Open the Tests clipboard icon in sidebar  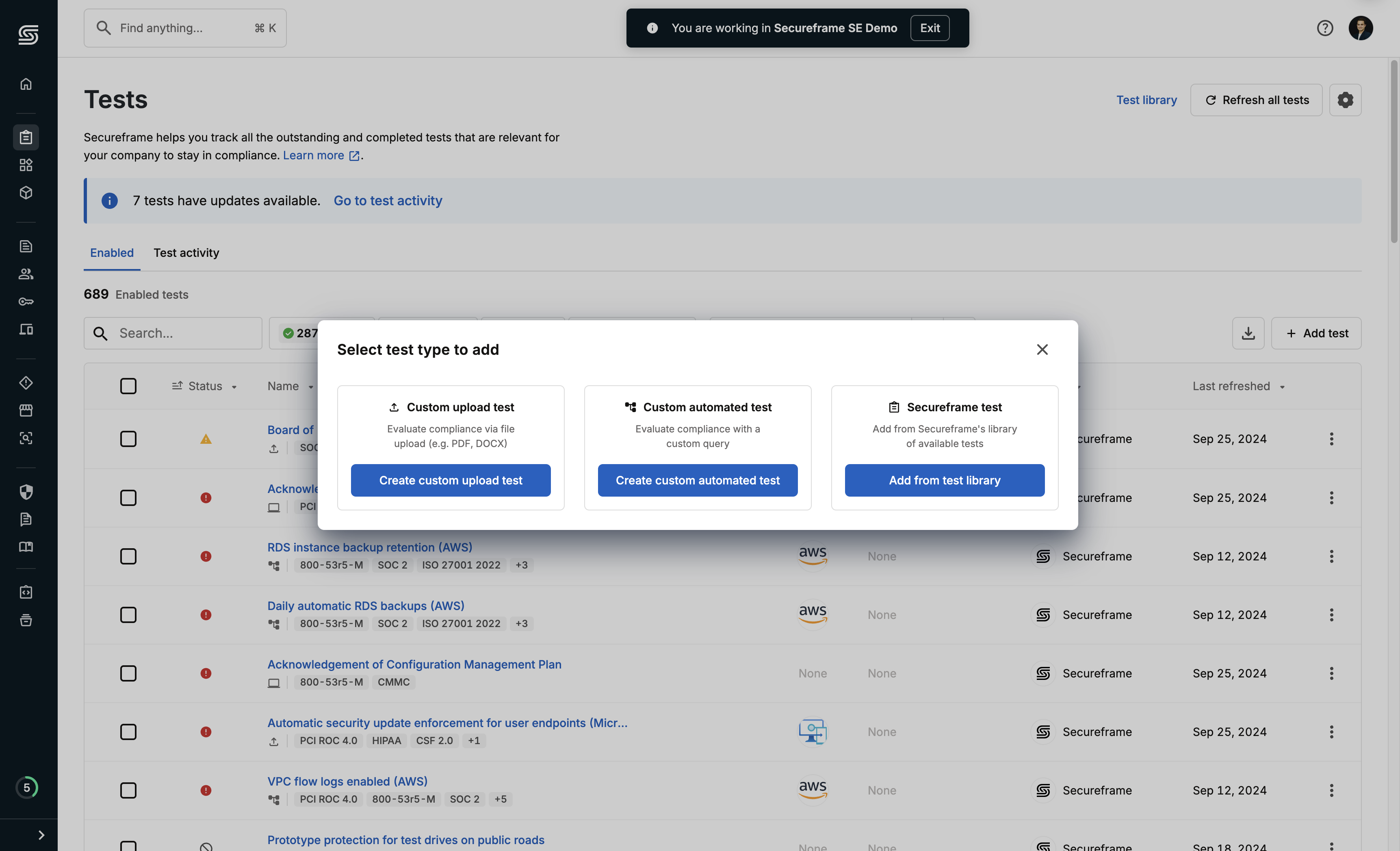(x=26, y=137)
